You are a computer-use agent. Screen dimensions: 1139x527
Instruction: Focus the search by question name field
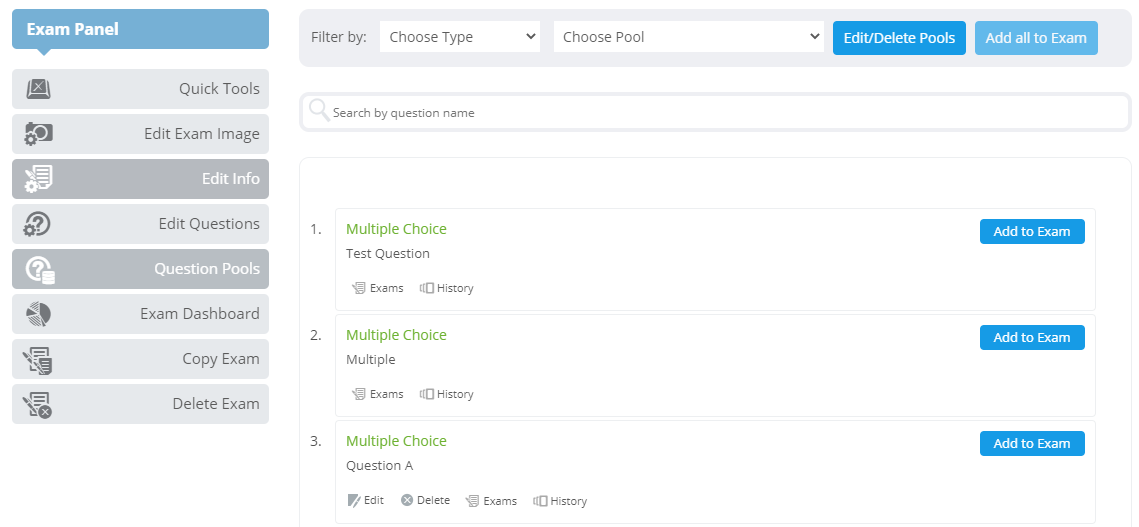pyautogui.click(x=716, y=113)
